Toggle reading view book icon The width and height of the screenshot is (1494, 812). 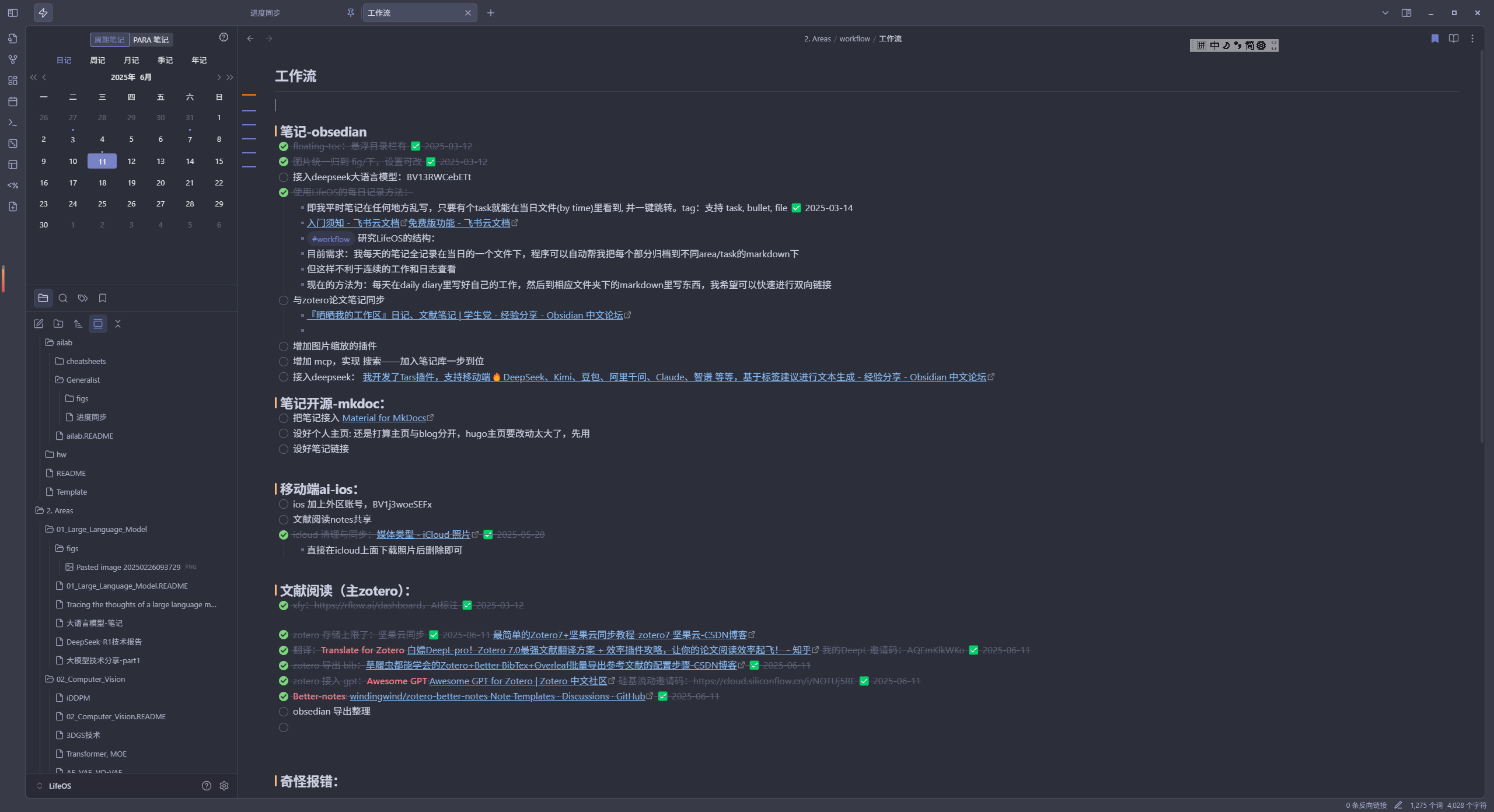[x=1454, y=38]
